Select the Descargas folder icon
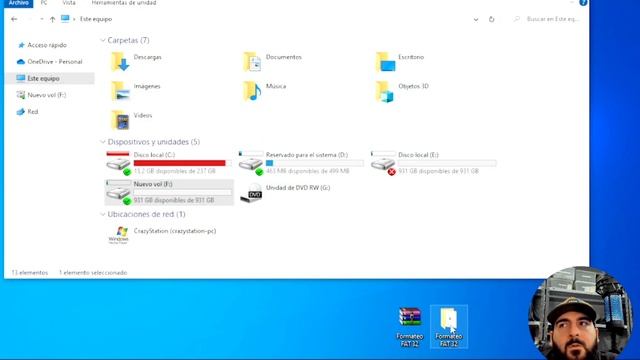The image size is (640, 360). (120, 62)
